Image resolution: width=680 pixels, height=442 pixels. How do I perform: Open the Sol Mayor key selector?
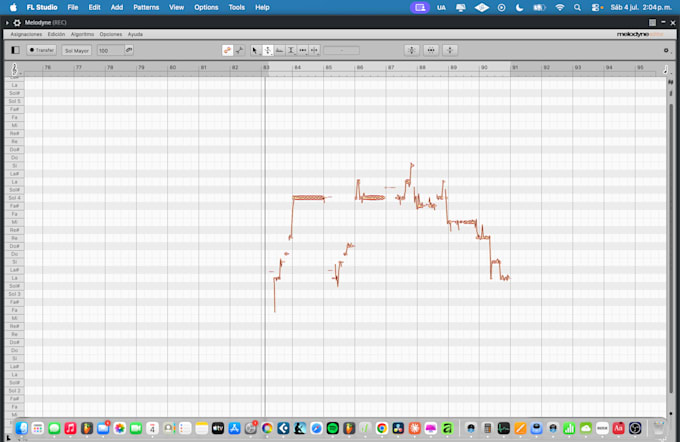[76, 51]
